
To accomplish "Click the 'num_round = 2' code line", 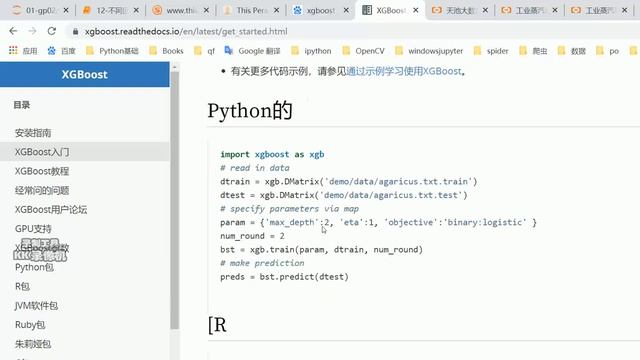I will [252, 236].
